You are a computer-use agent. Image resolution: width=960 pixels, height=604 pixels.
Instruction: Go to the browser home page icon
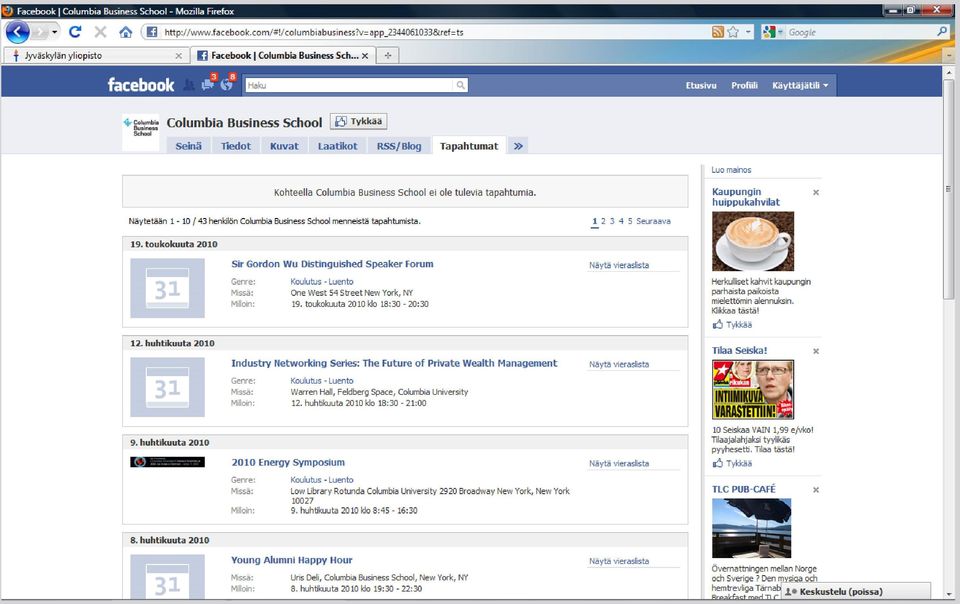pos(126,32)
